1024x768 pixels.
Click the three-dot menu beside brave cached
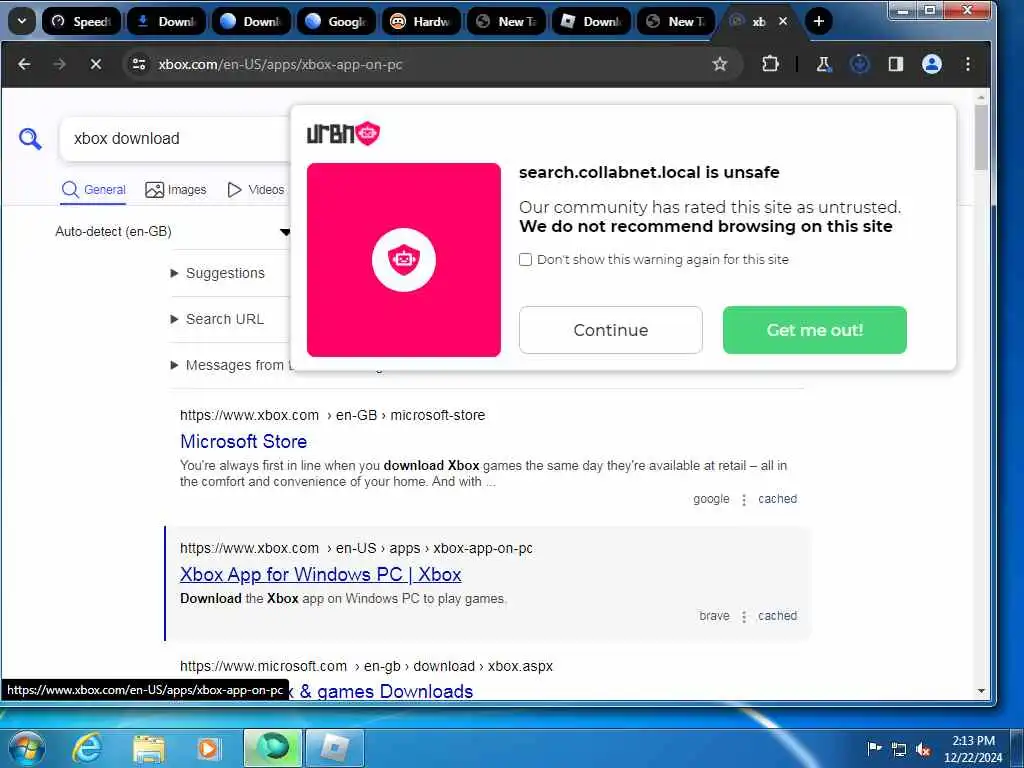pyautogui.click(x=744, y=616)
